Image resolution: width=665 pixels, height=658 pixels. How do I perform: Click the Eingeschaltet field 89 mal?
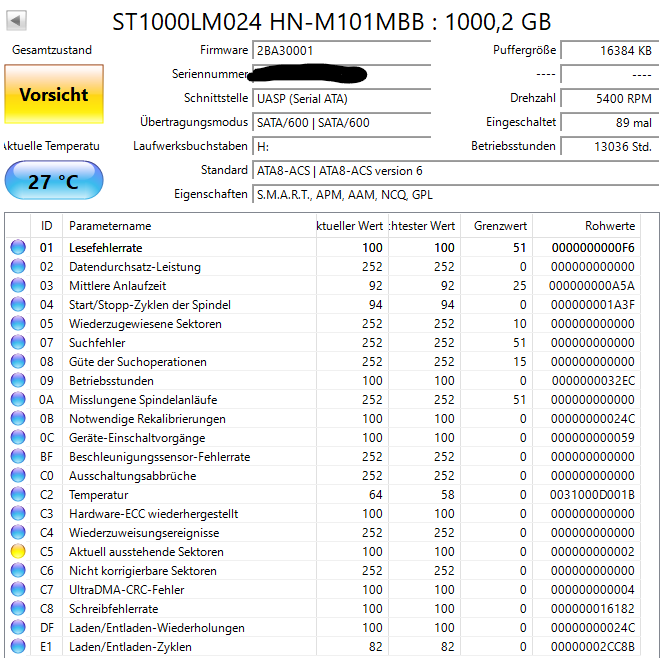pyautogui.click(x=609, y=123)
